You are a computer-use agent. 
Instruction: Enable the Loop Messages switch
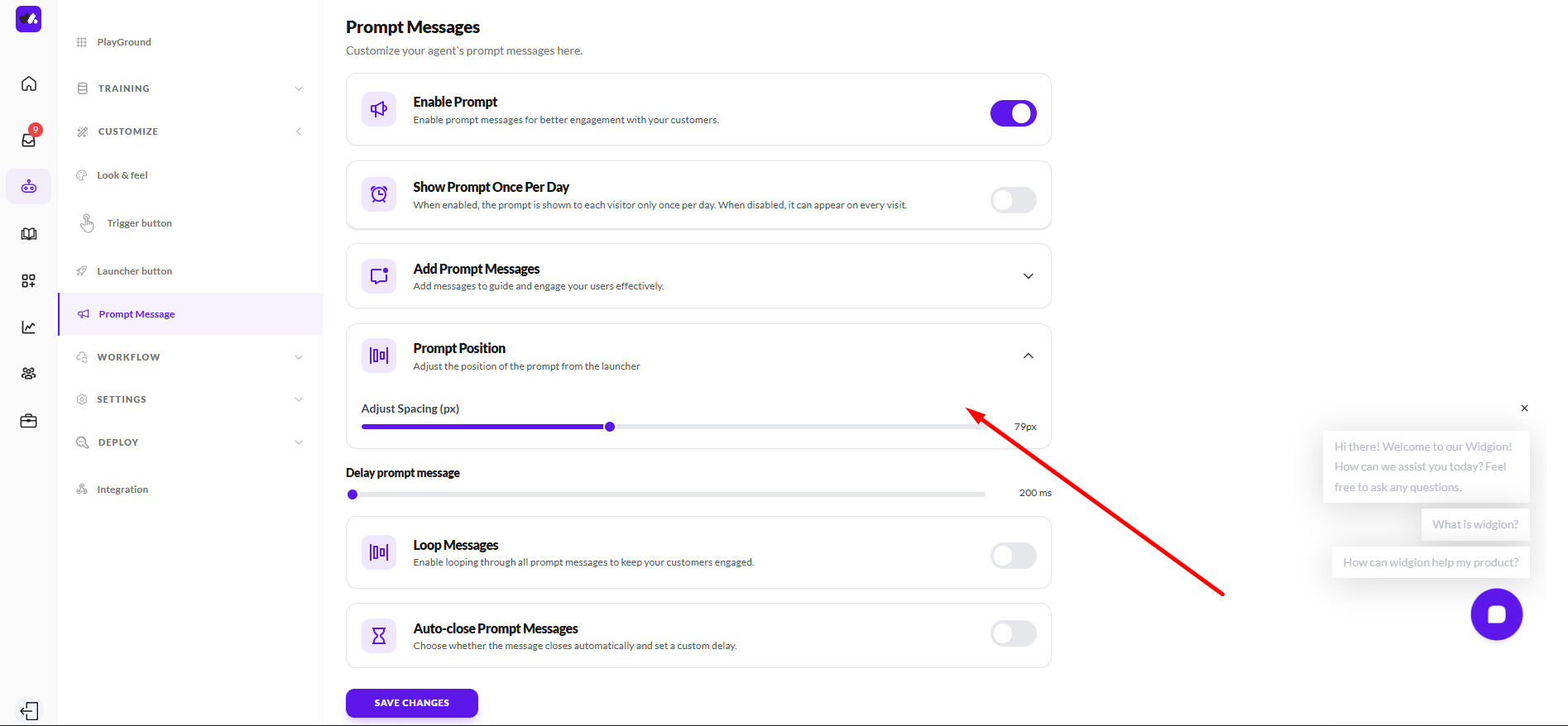point(1013,556)
